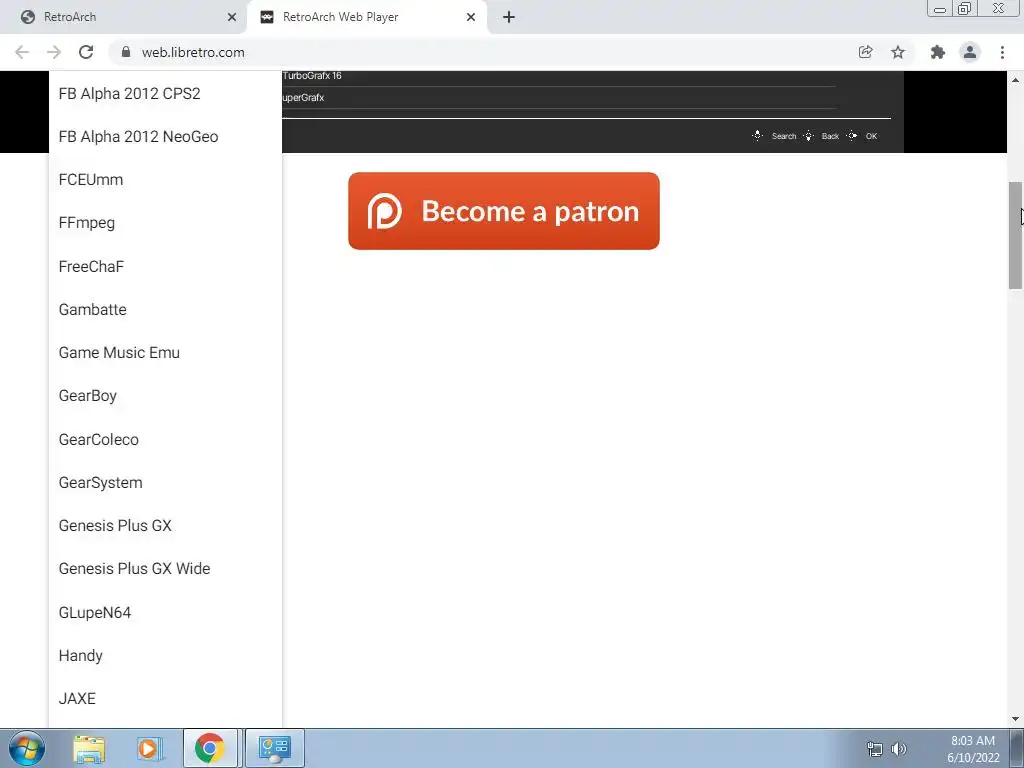Viewport: 1024px width, 768px height.
Task: Open a new browser tab
Action: [509, 17]
